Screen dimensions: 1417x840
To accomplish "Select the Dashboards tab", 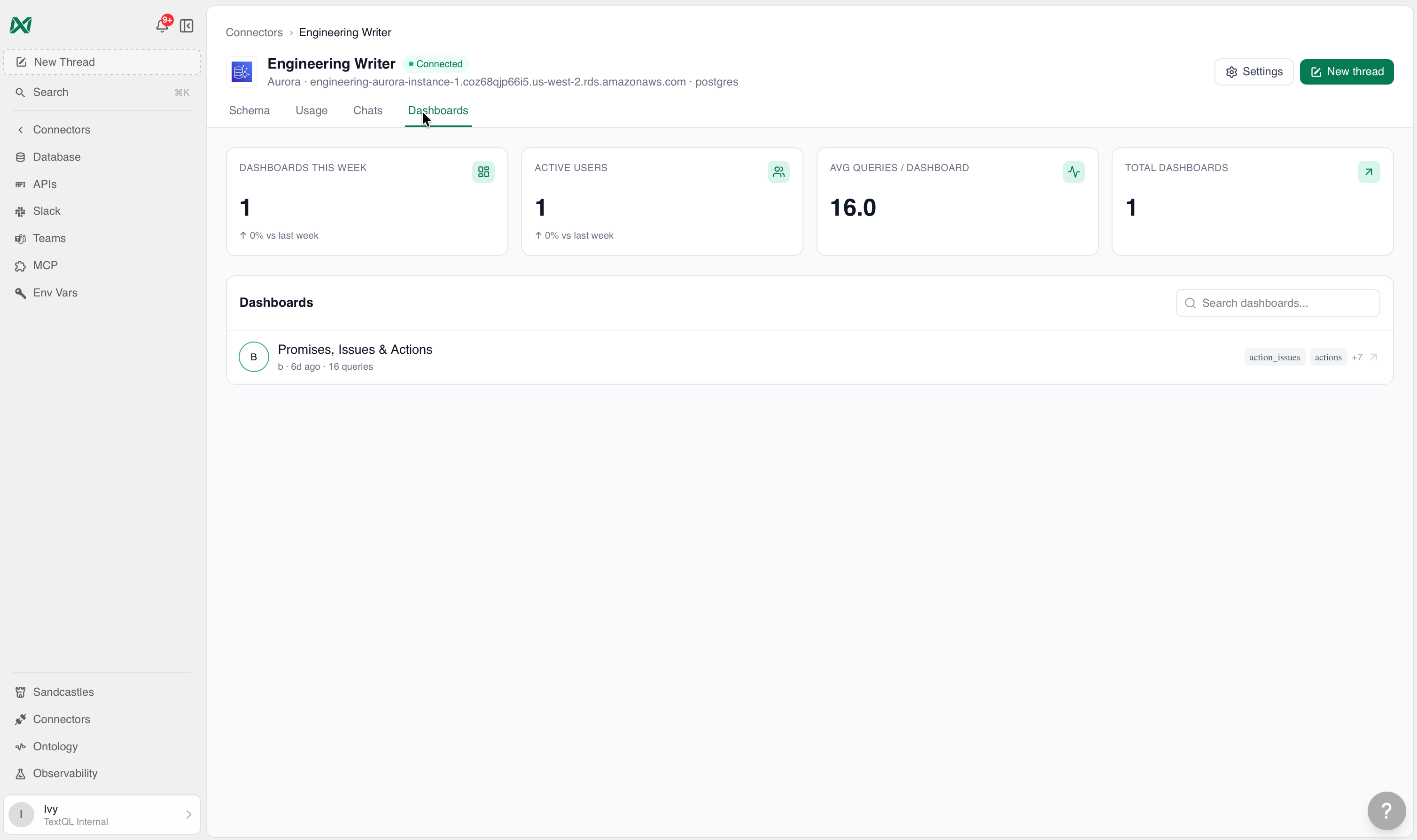I will (x=438, y=110).
